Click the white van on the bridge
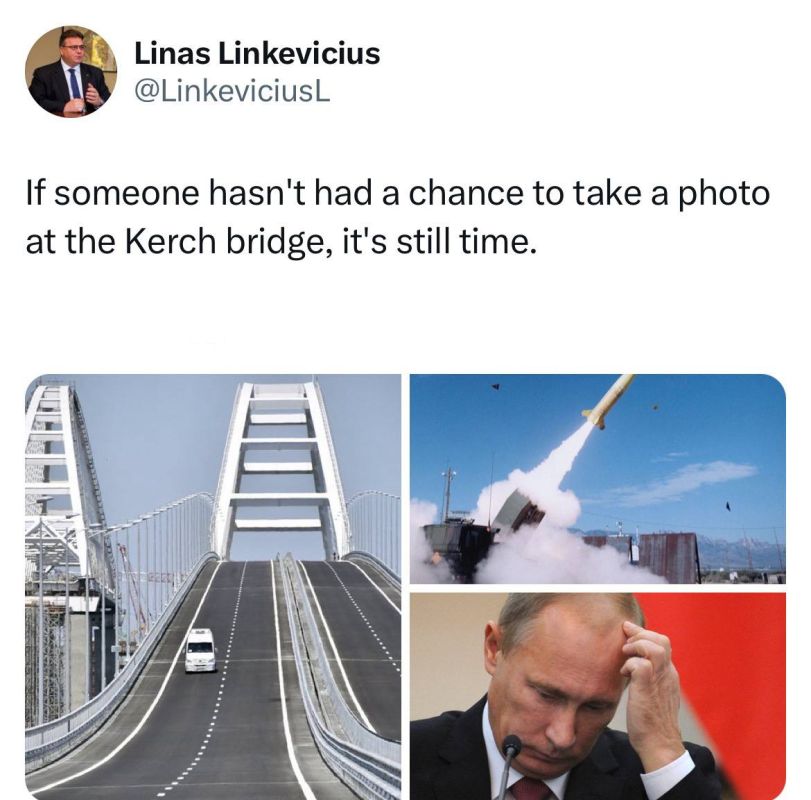The width and height of the screenshot is (811, 800). coord(201,651)
